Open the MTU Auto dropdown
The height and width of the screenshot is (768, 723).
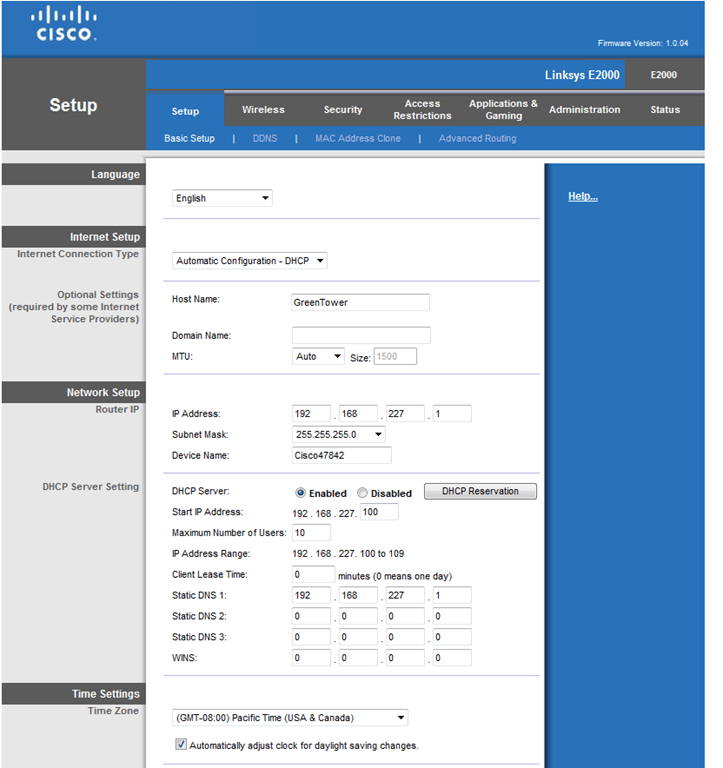point(318,357)
